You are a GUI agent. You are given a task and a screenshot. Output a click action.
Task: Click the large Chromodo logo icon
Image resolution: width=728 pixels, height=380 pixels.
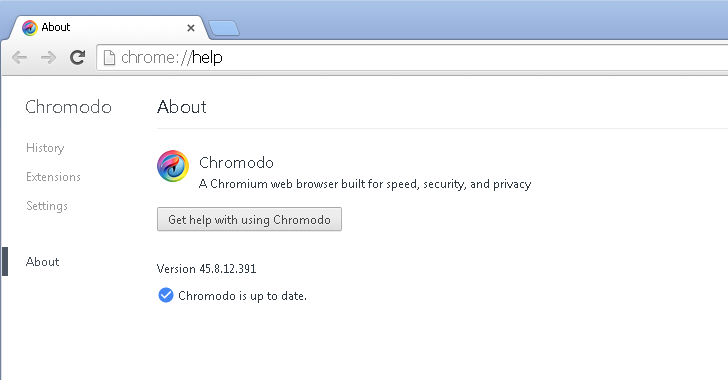[x=173, y=166]
